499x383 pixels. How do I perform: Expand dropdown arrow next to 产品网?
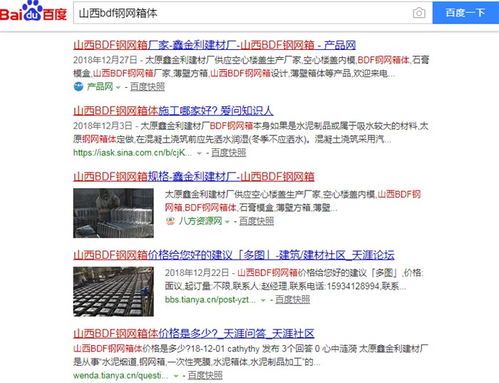(x=118, y=88)
